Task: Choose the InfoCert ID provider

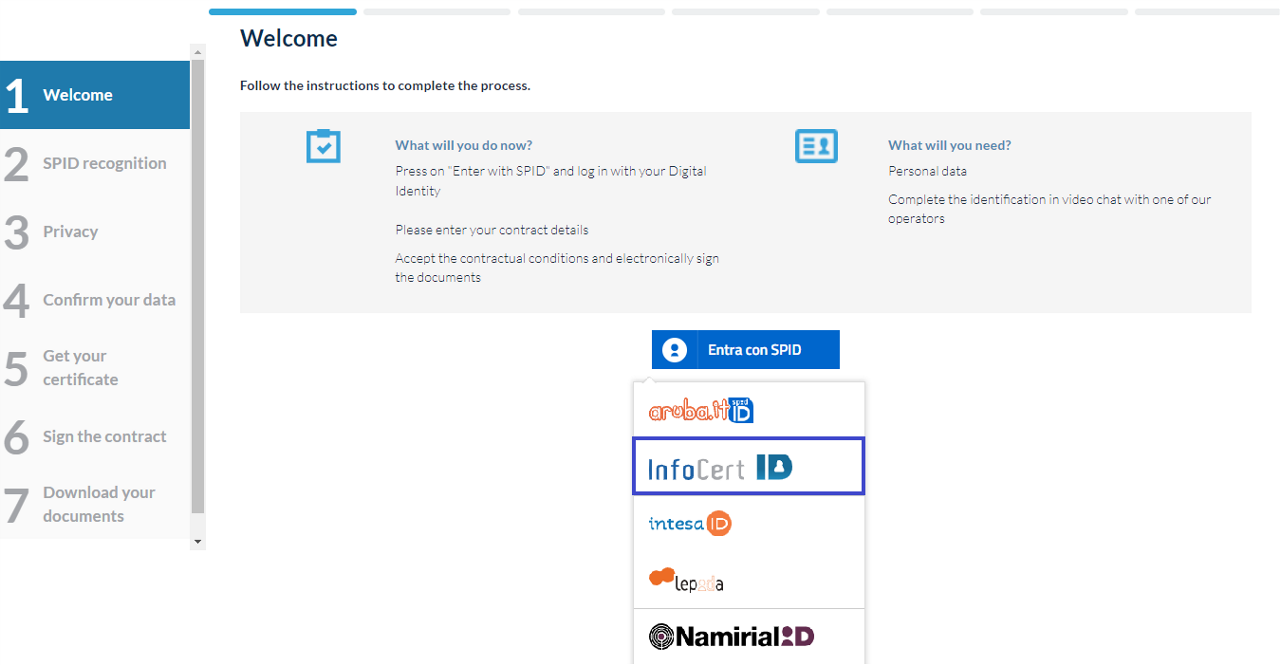Action: (x=720, y=467)
